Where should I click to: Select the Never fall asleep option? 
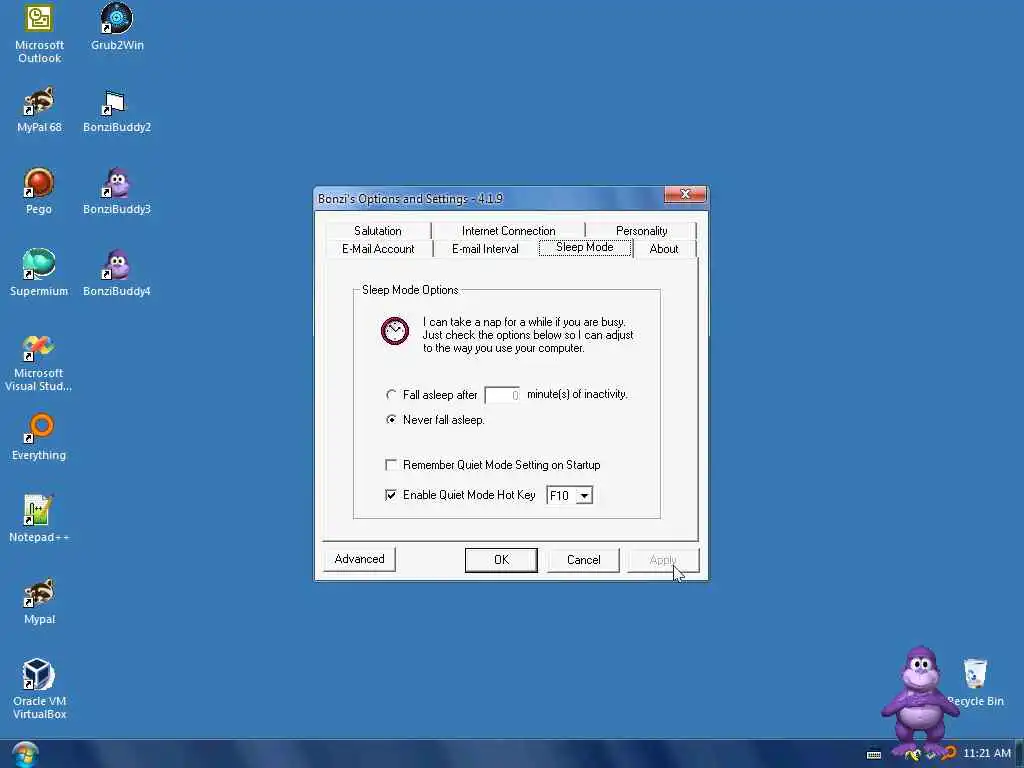pyautogui.click(x=391, y=419)
